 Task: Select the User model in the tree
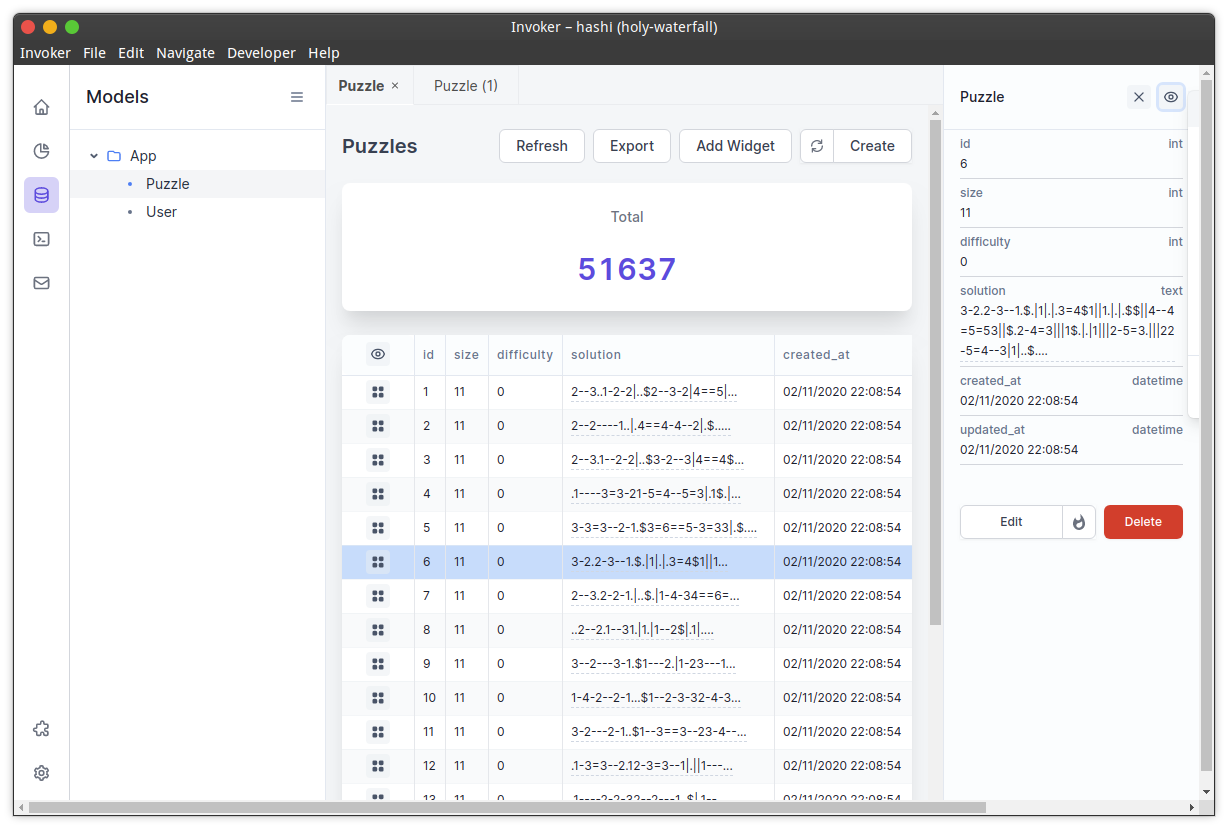(161, 211)
